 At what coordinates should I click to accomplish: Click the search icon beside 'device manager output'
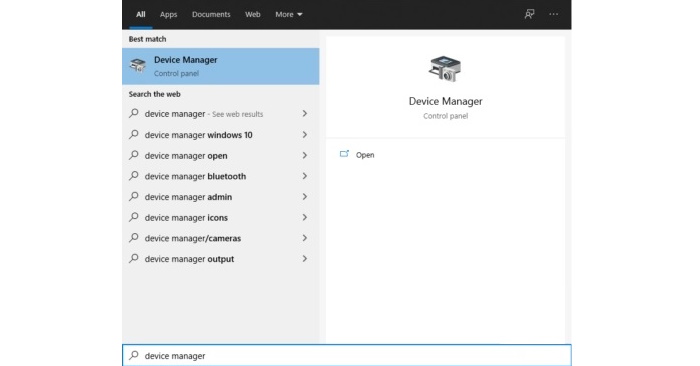[x=133, y=258]
